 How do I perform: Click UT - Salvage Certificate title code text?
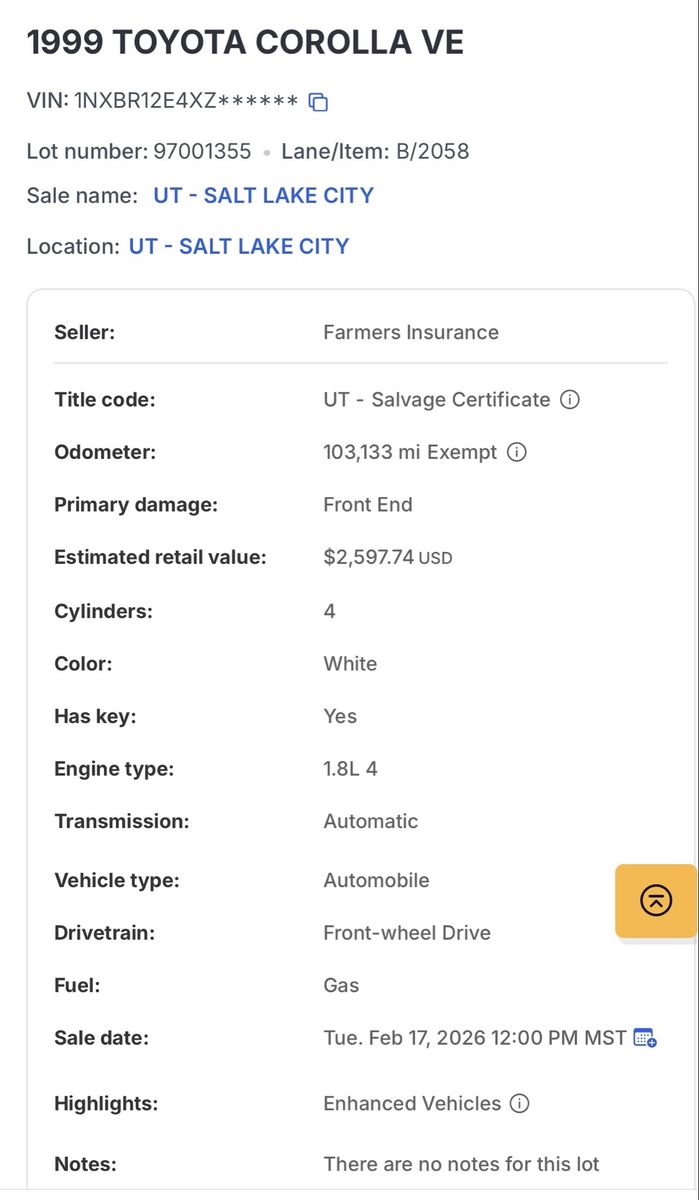[x=436, y=400]
